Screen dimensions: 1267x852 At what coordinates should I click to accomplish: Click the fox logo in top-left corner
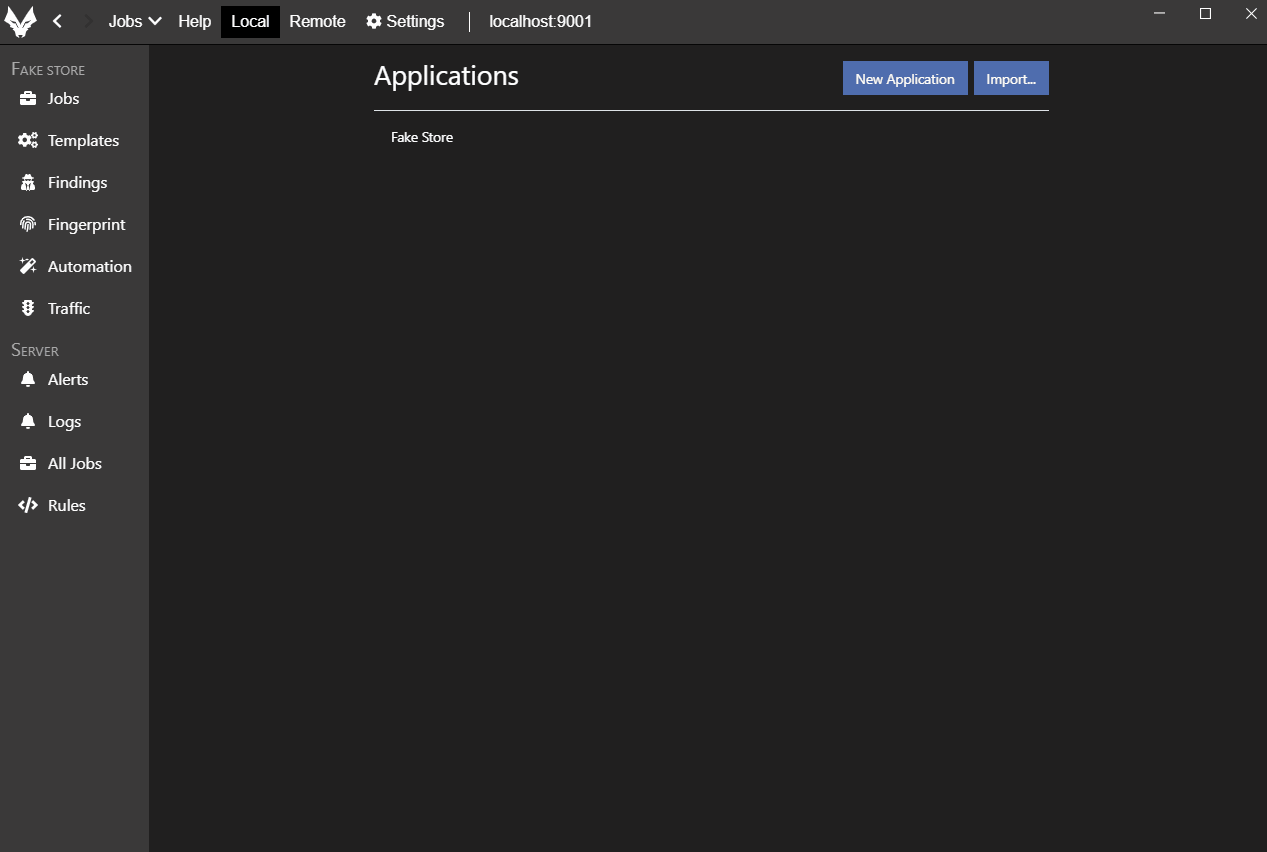[x=20, y=22]
